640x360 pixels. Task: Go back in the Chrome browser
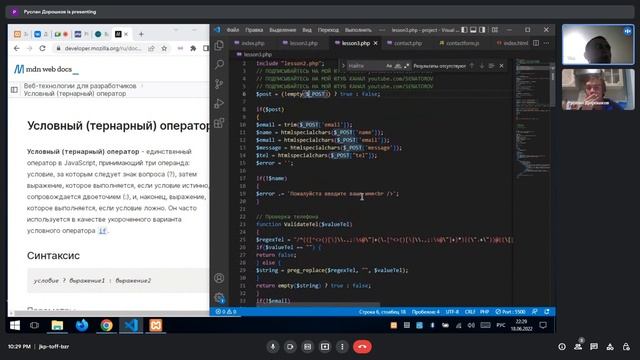(x=17, y=48)
